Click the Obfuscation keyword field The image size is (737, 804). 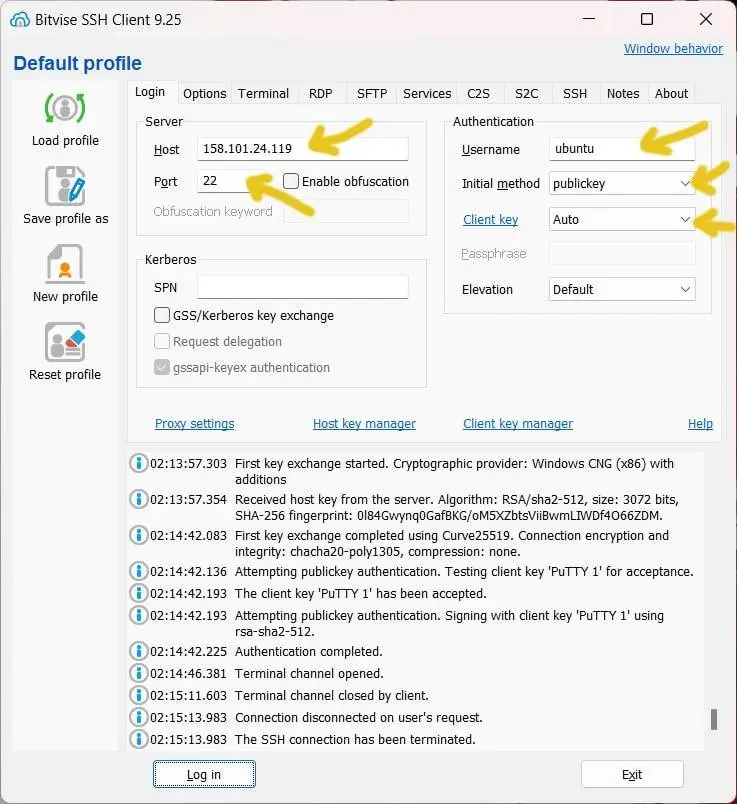tap(346, 211)
